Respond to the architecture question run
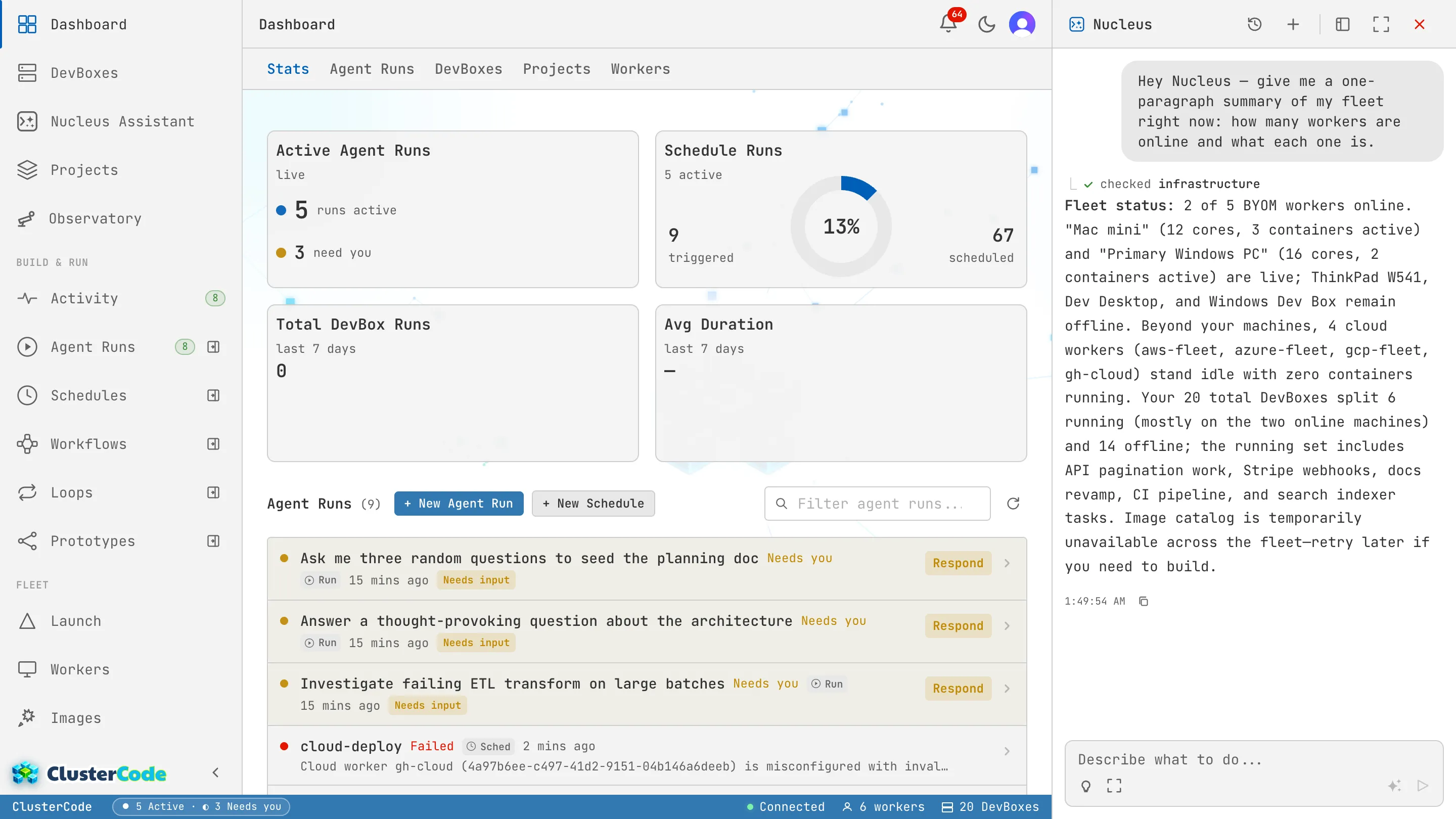The height and width of the screenshot is (819, 1456). (958, 626)
